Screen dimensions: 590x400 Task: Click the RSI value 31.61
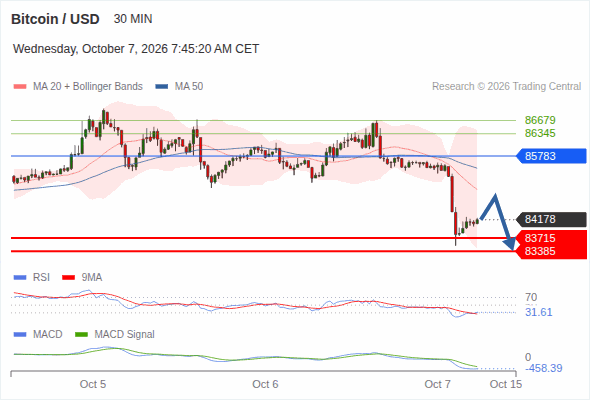click(x=538, y=312)
